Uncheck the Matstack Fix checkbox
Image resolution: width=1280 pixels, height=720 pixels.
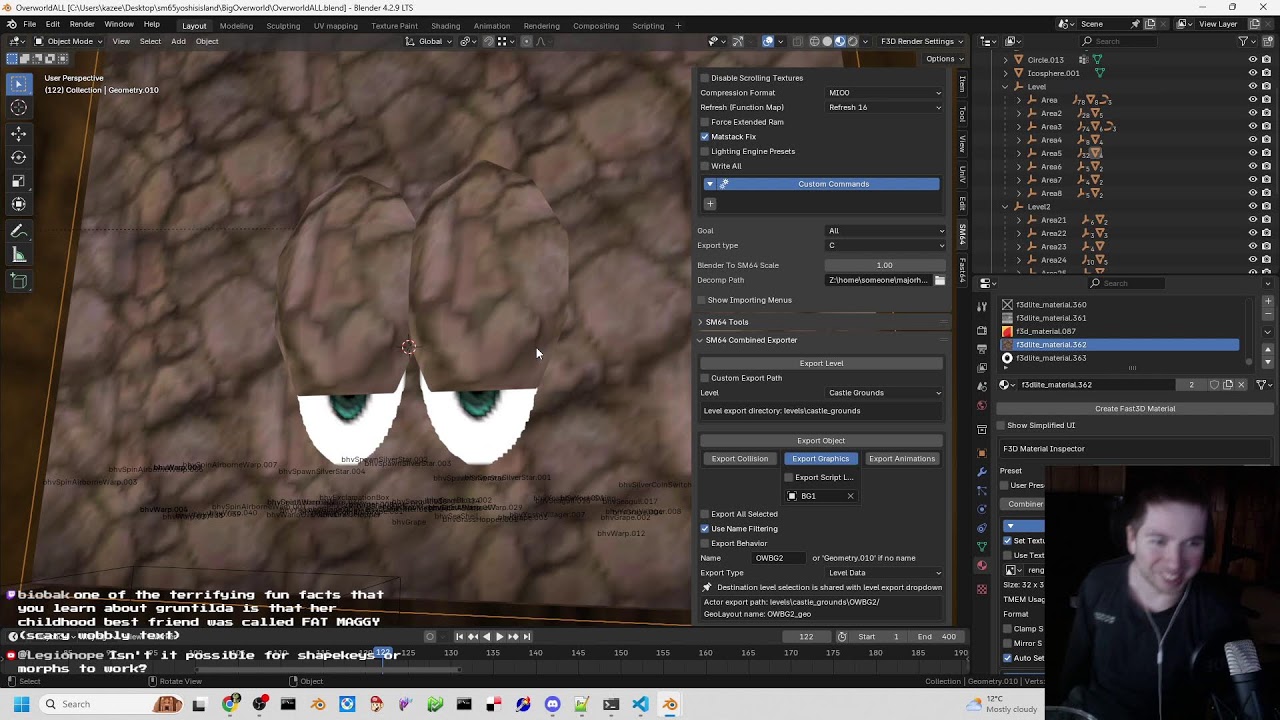pyautogui.click(x=705, y=137)
